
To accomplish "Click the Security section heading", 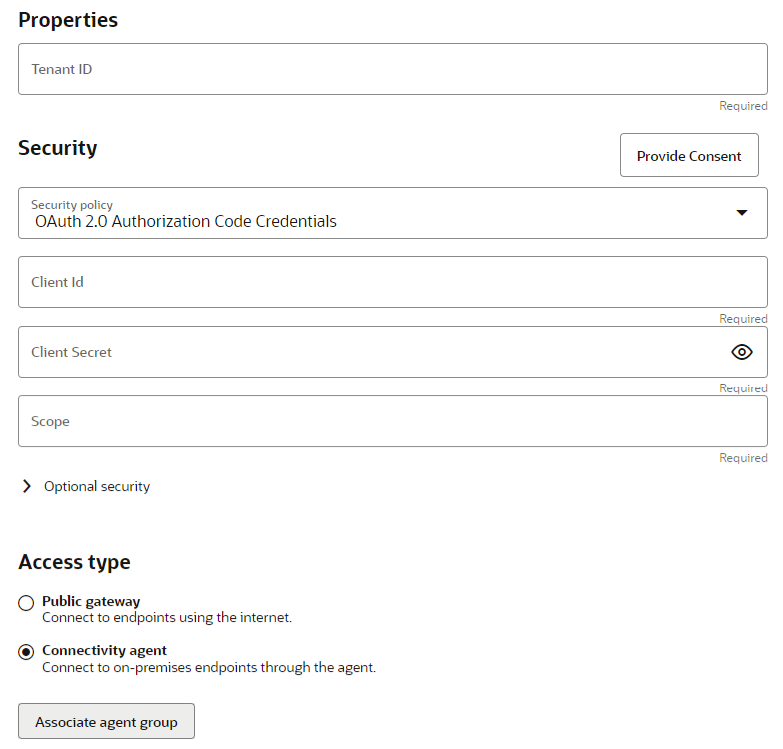I will point(58,148).
